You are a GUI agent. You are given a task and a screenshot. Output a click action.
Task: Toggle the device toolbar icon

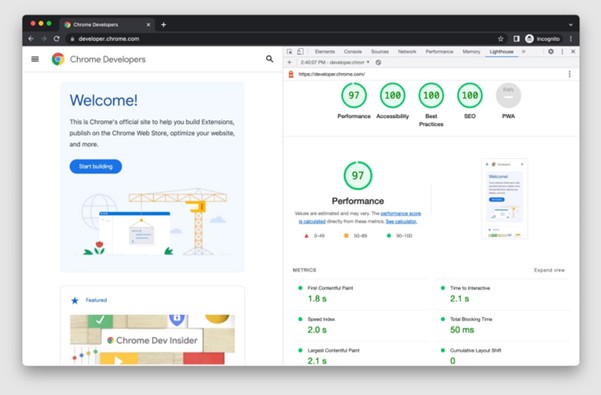300,51
